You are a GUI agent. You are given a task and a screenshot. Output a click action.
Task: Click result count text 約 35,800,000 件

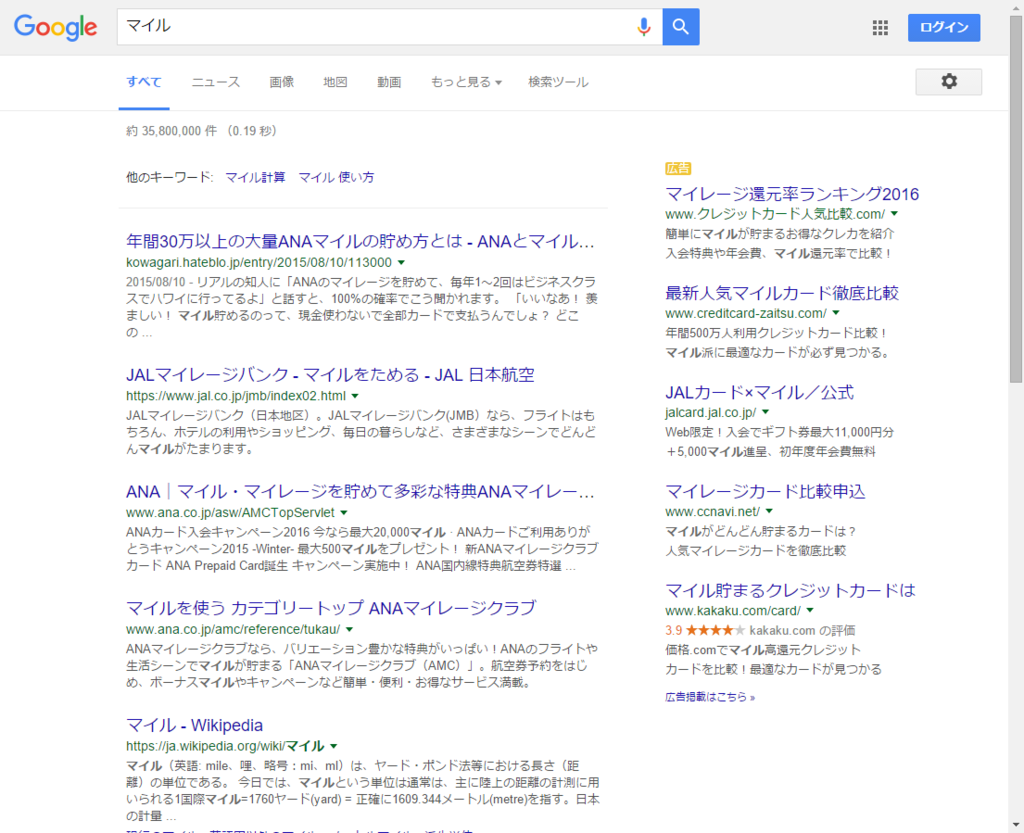tap(172, 131)
